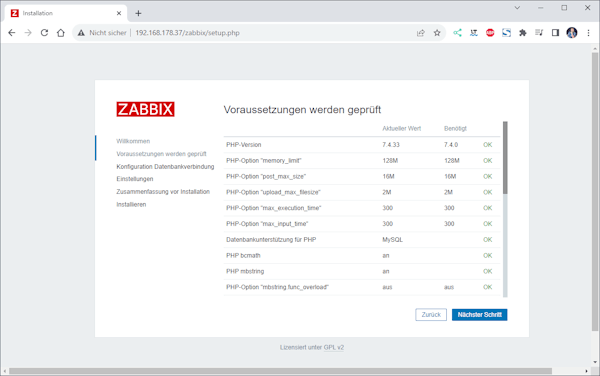Open the Chrome three-dot menu

point(589,33)
